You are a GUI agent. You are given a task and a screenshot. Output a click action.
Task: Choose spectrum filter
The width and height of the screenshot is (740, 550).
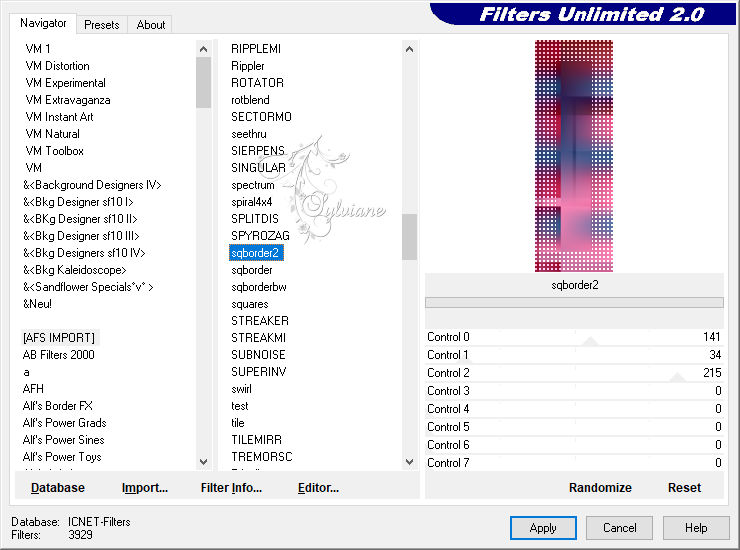[x=252, y=185]
